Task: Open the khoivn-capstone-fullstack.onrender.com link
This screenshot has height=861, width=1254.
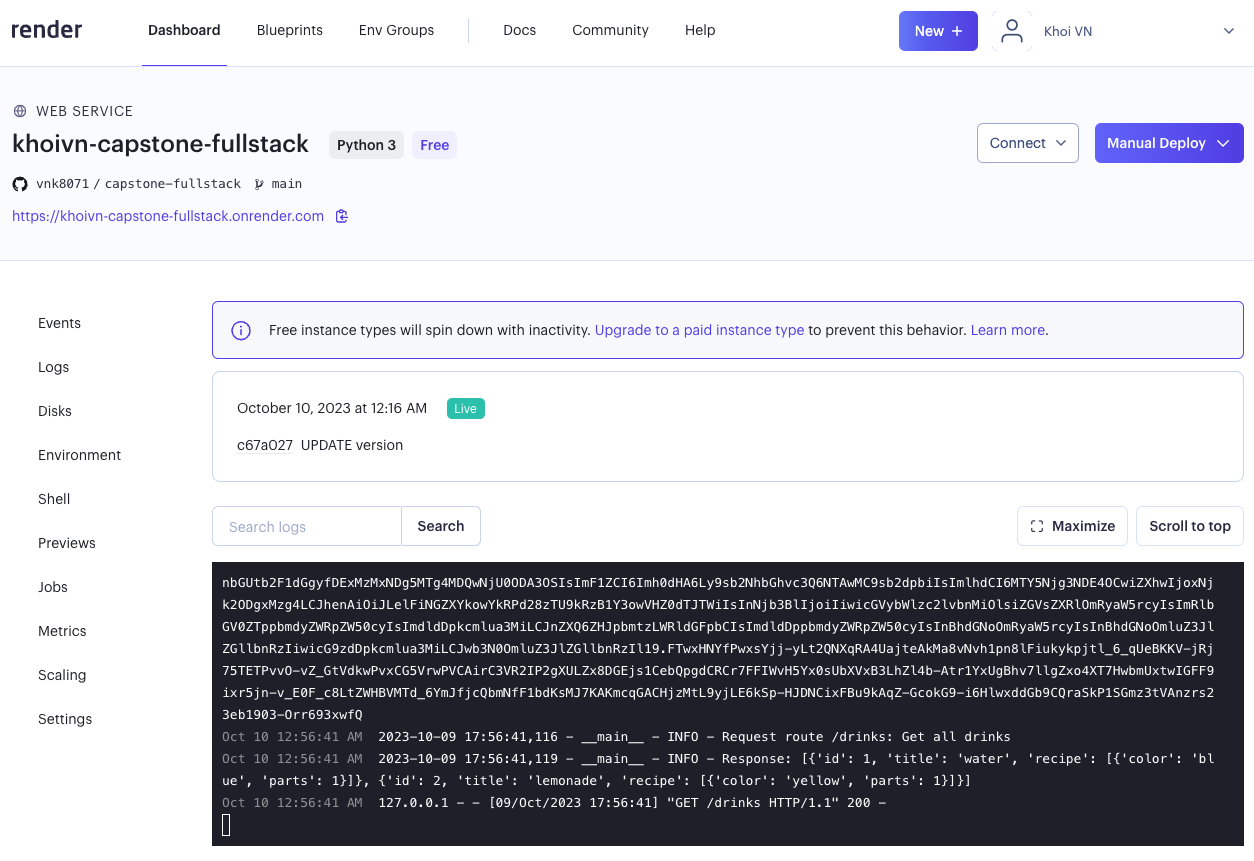Action: (168, 216)
